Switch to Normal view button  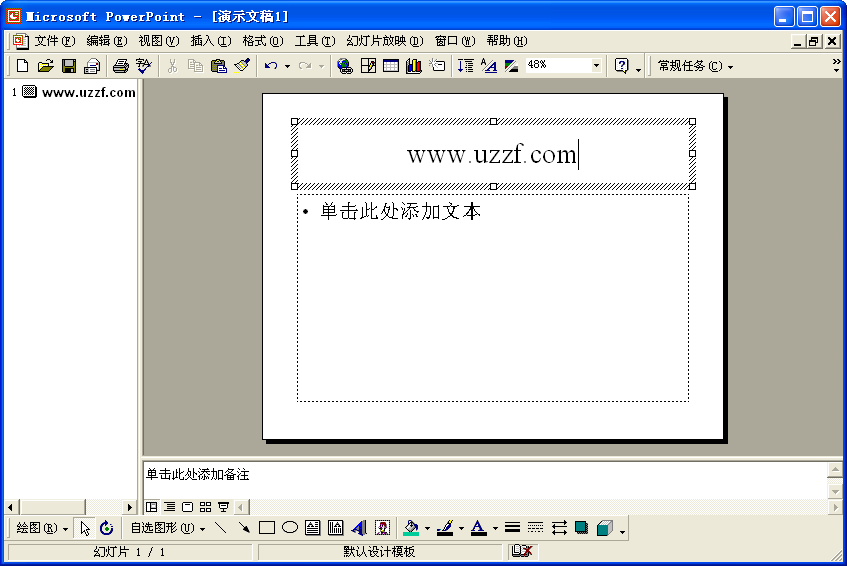click(x=152, y=507)
